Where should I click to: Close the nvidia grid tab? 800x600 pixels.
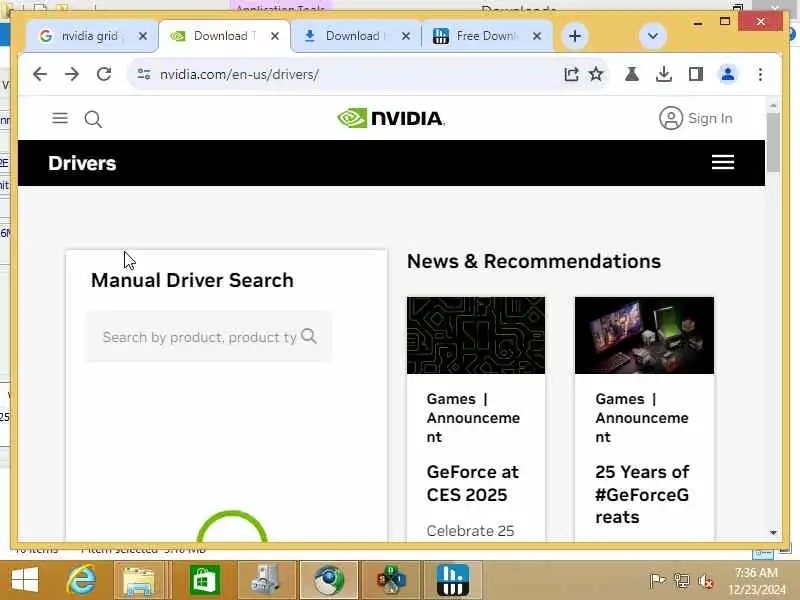click(143, 36)
